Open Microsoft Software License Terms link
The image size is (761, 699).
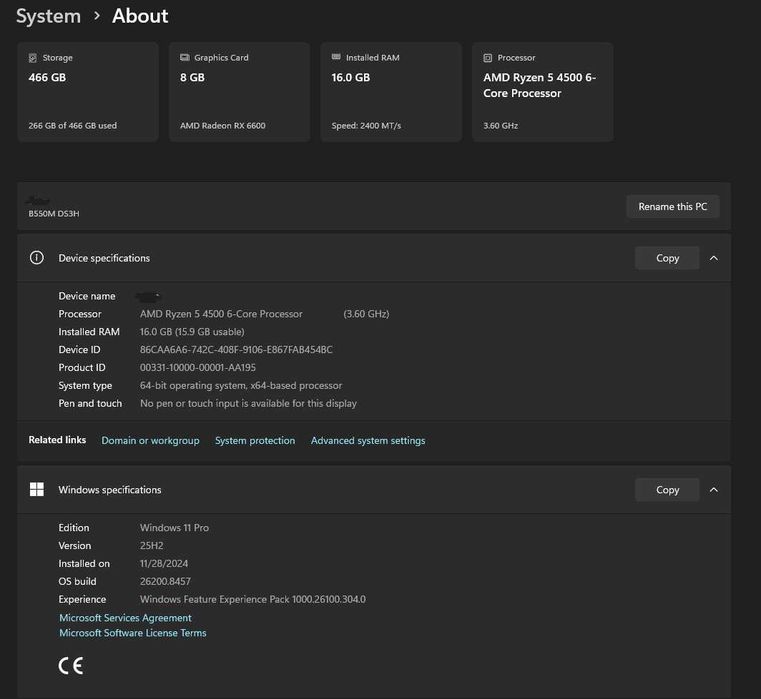[x=132, y=633]
